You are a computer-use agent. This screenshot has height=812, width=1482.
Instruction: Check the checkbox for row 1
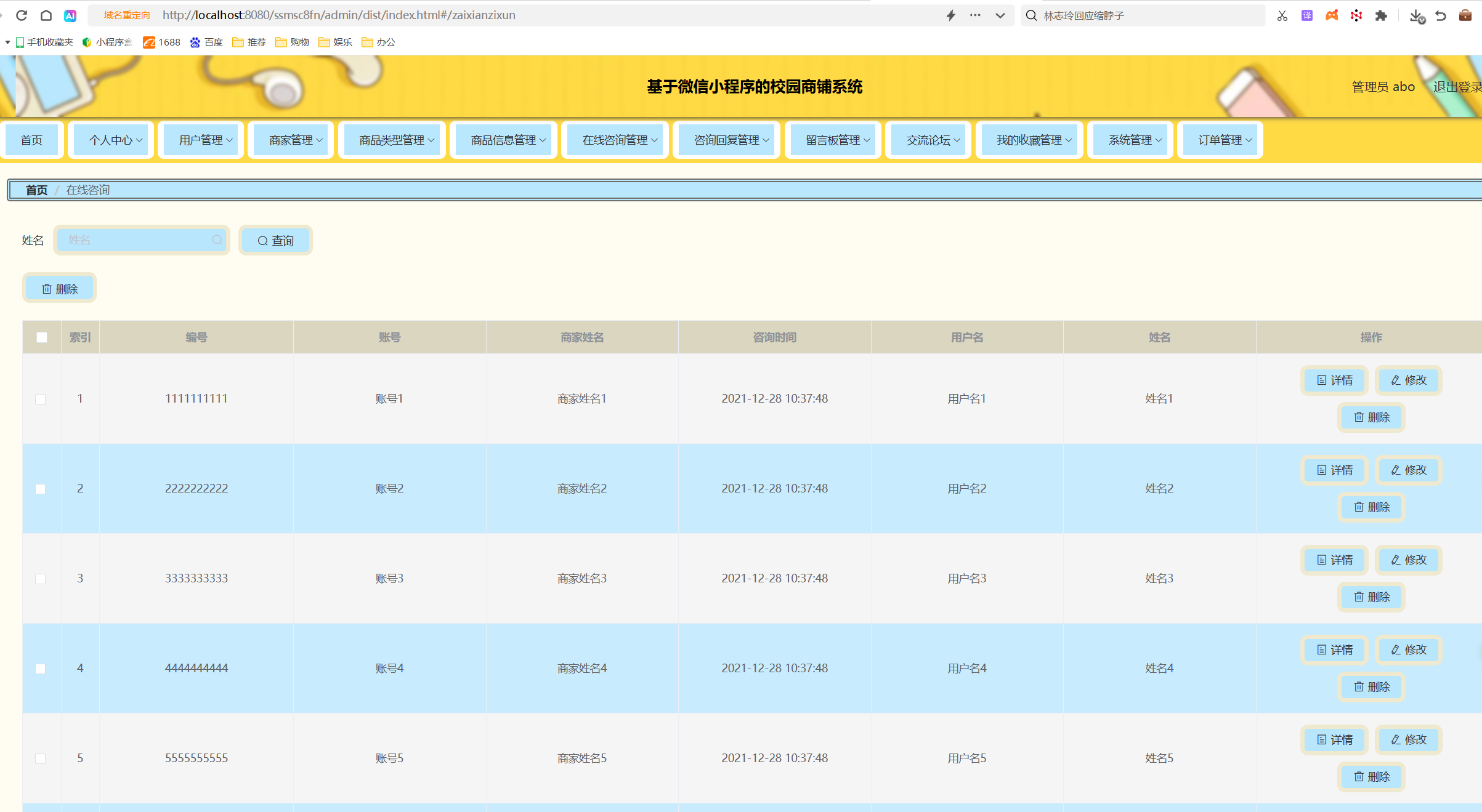click(41, 399)
